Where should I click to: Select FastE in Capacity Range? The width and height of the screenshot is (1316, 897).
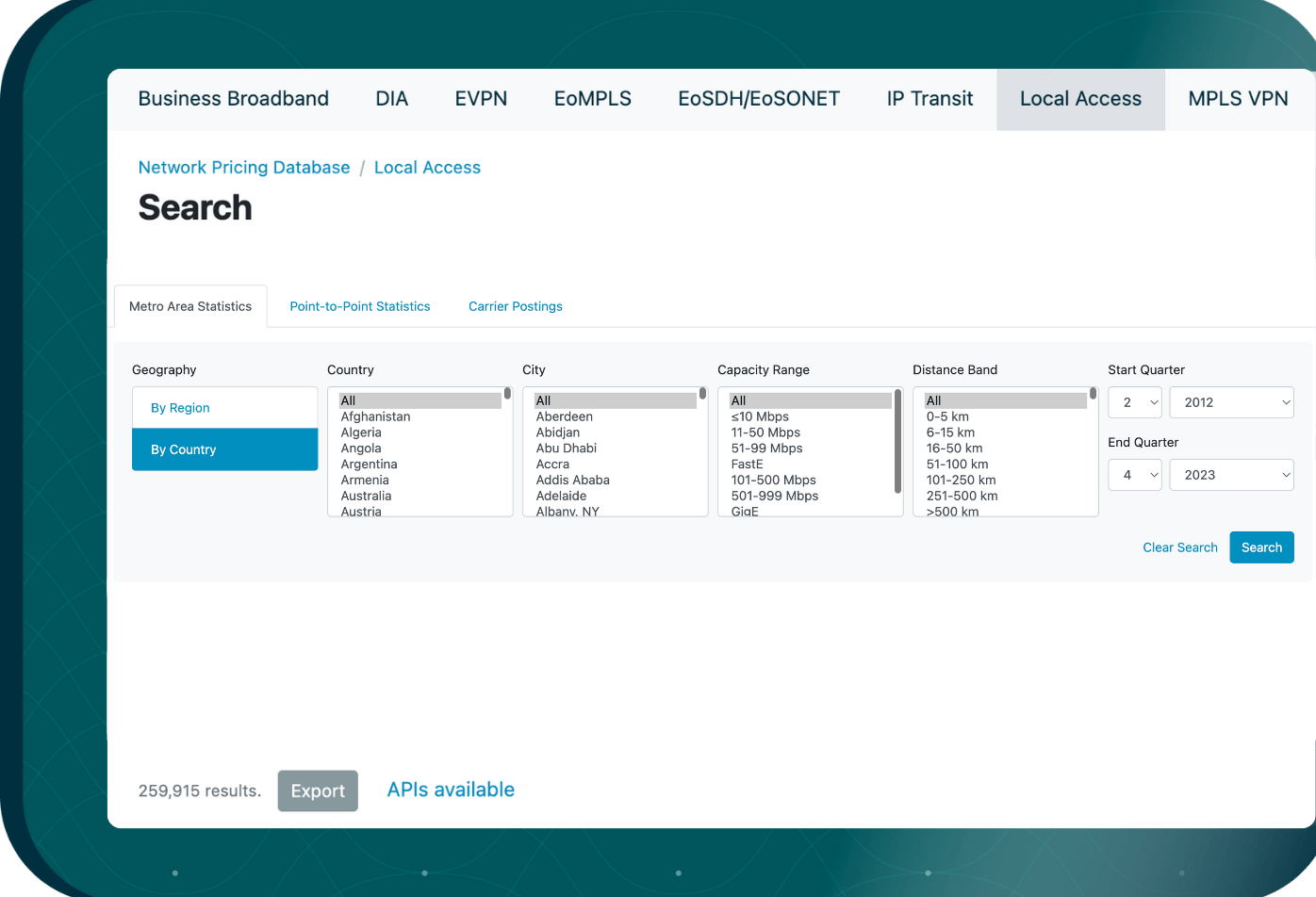747,464
